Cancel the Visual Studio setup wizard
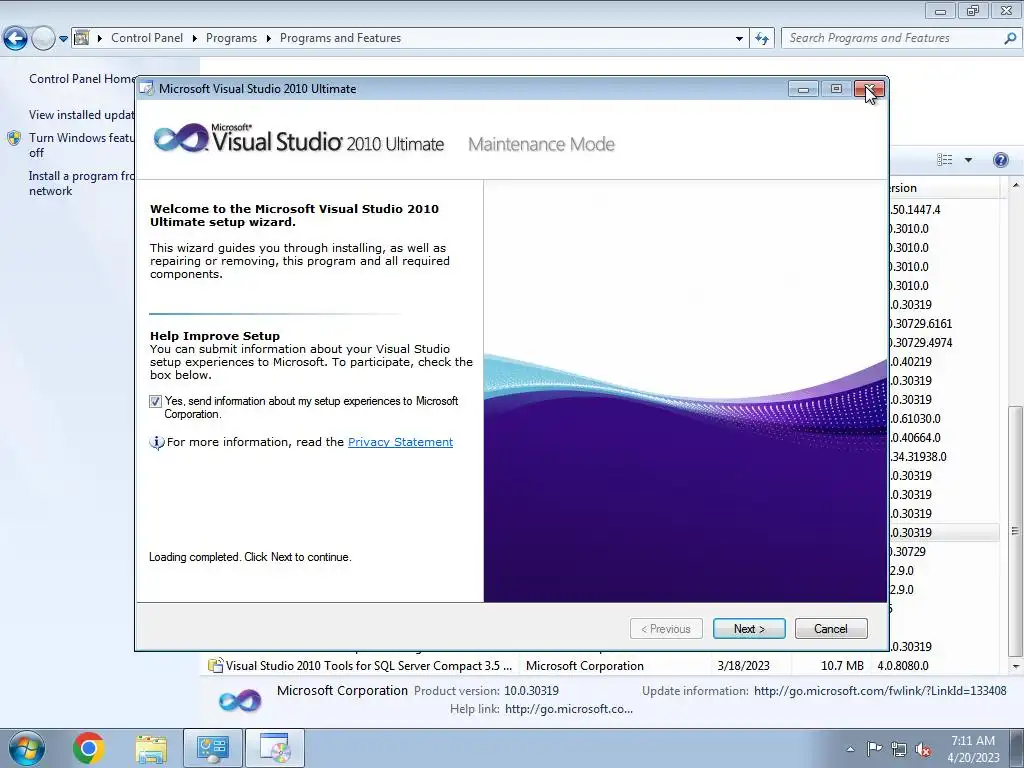 (x=831, y=628)
